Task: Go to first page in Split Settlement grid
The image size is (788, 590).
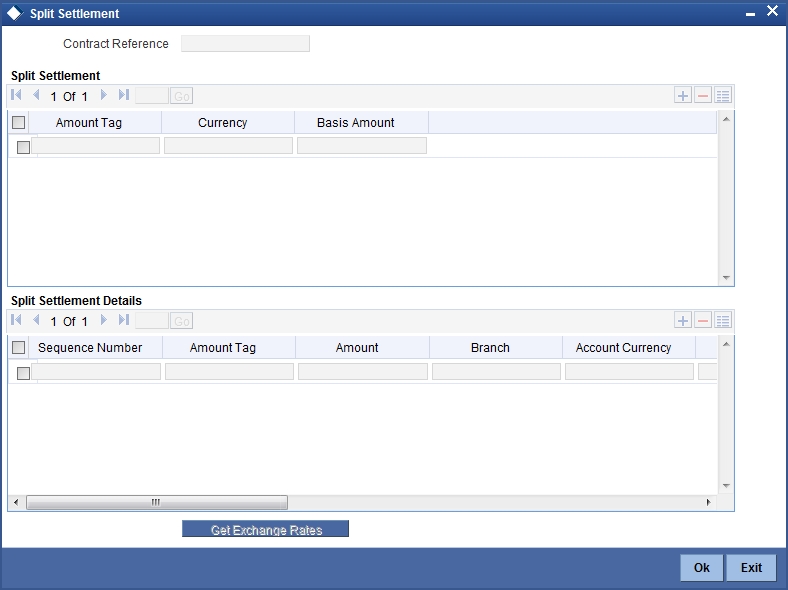Action: pos(16,95)
